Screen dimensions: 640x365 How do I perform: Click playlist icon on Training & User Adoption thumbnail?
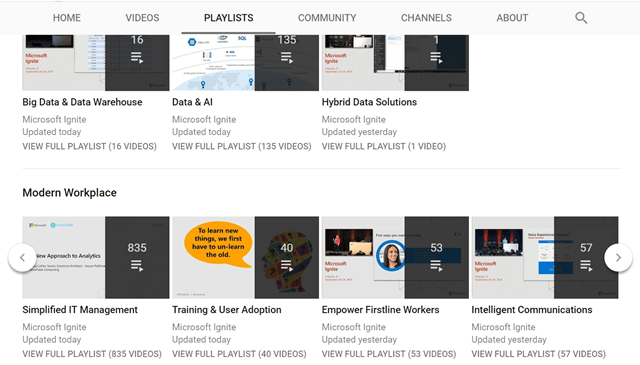click(287, 266)
